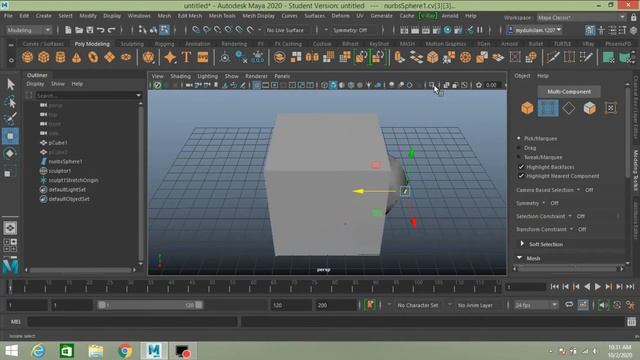The height and width of the screenshot is (360, 640).
Task: Go to end of playback range
Action: point(630,287)
